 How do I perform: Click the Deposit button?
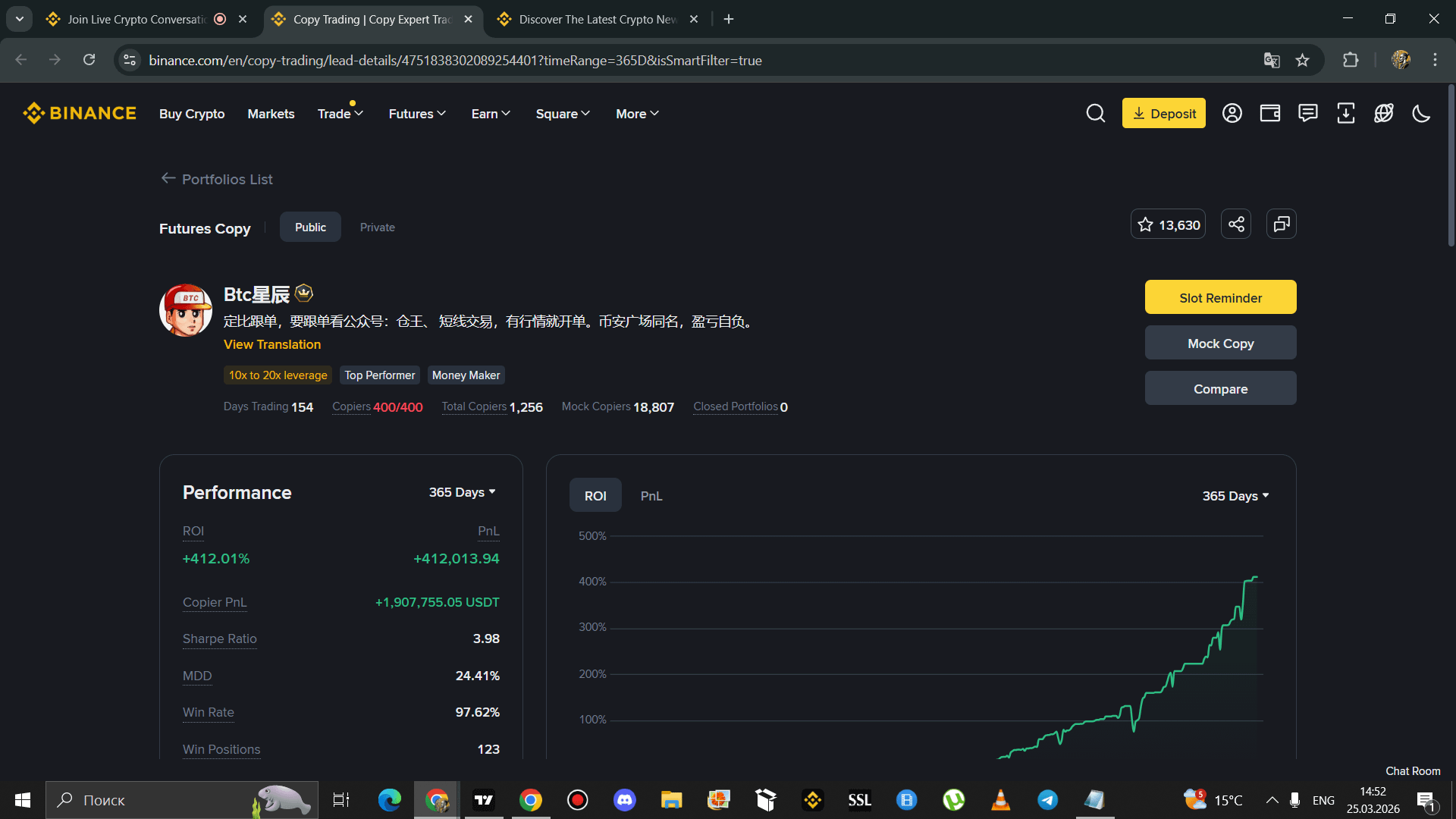coord(1164,113)
